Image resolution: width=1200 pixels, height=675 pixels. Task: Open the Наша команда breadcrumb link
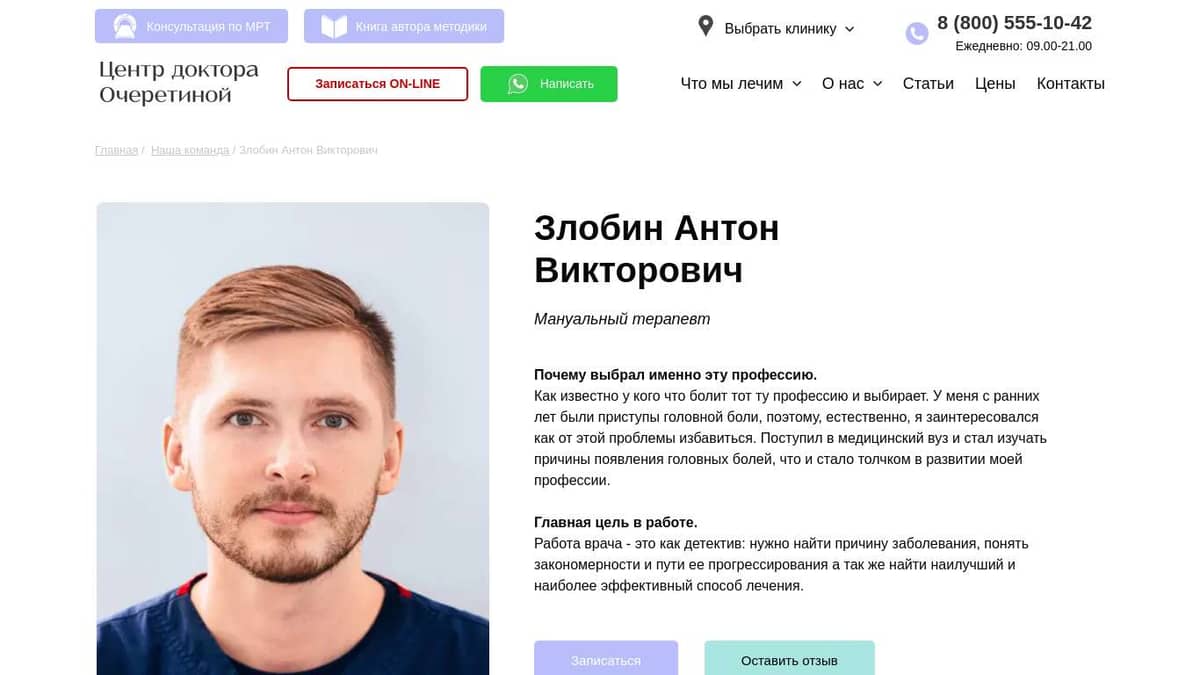(190, 150)
